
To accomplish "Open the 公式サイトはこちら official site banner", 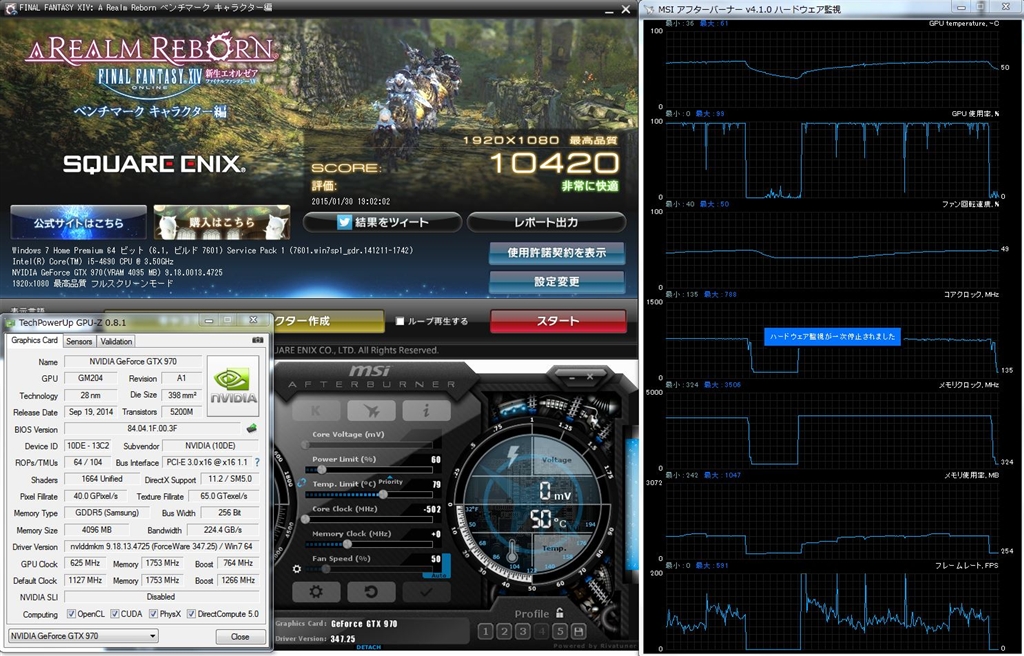I will 78,223.
